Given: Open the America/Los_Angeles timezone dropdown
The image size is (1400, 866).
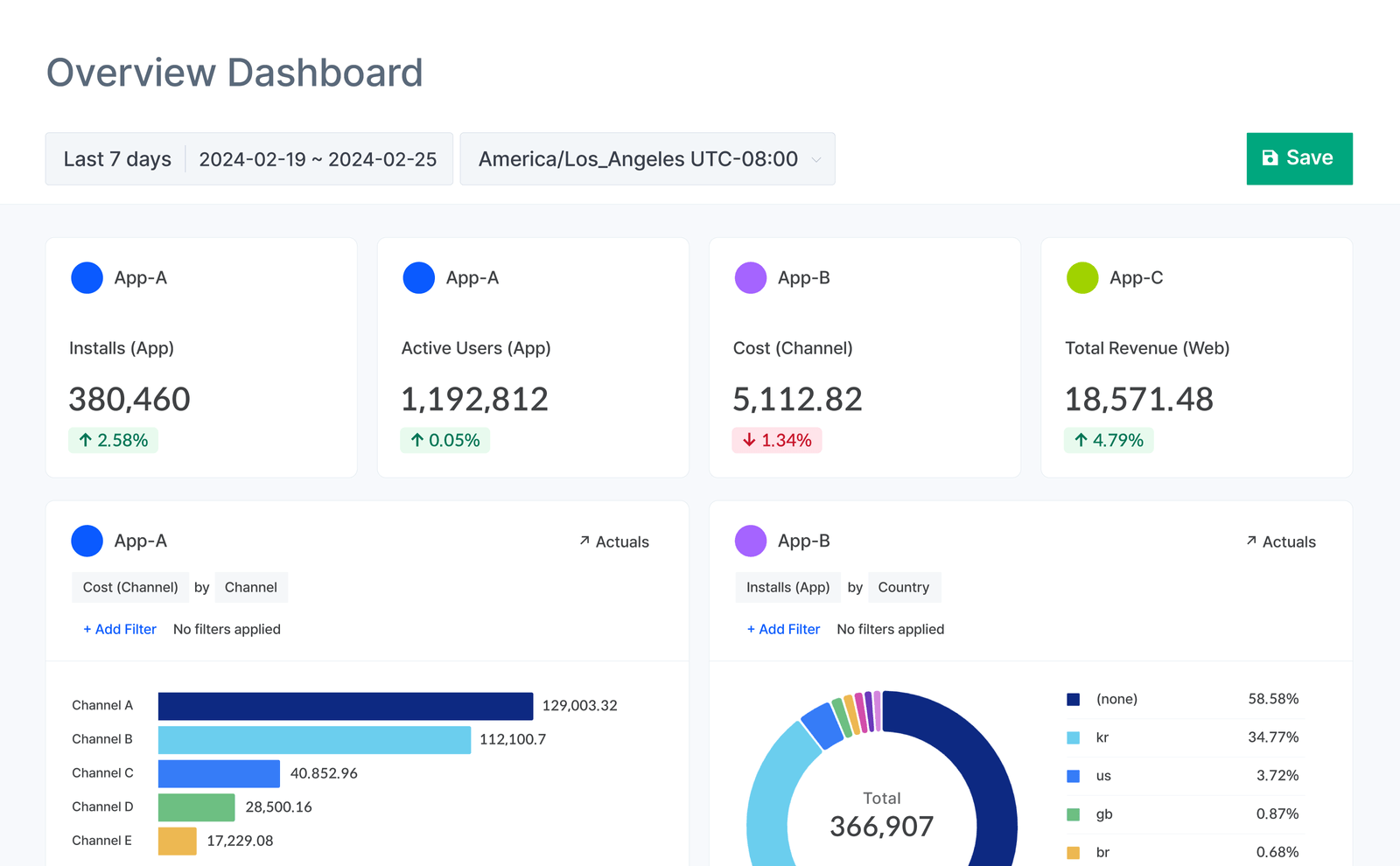Looking at the screenshot, I should (x=647, y=158).
